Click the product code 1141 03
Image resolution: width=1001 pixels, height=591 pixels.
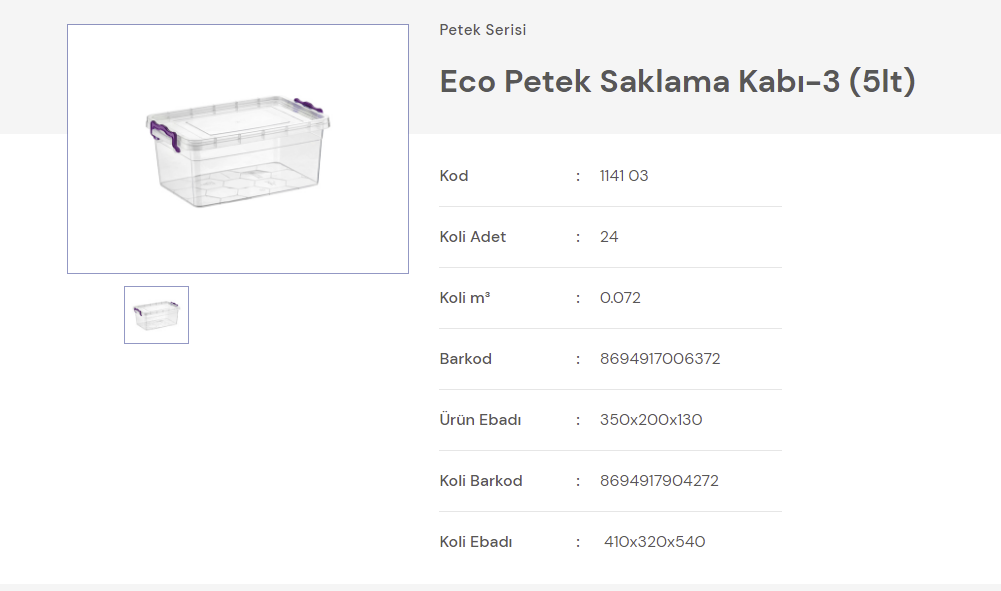point(624,176)
